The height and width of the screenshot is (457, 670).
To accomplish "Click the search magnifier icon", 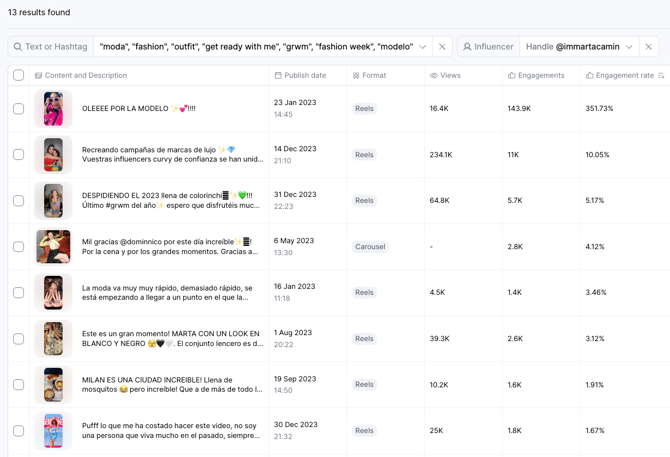I will (x=18, y=47).
